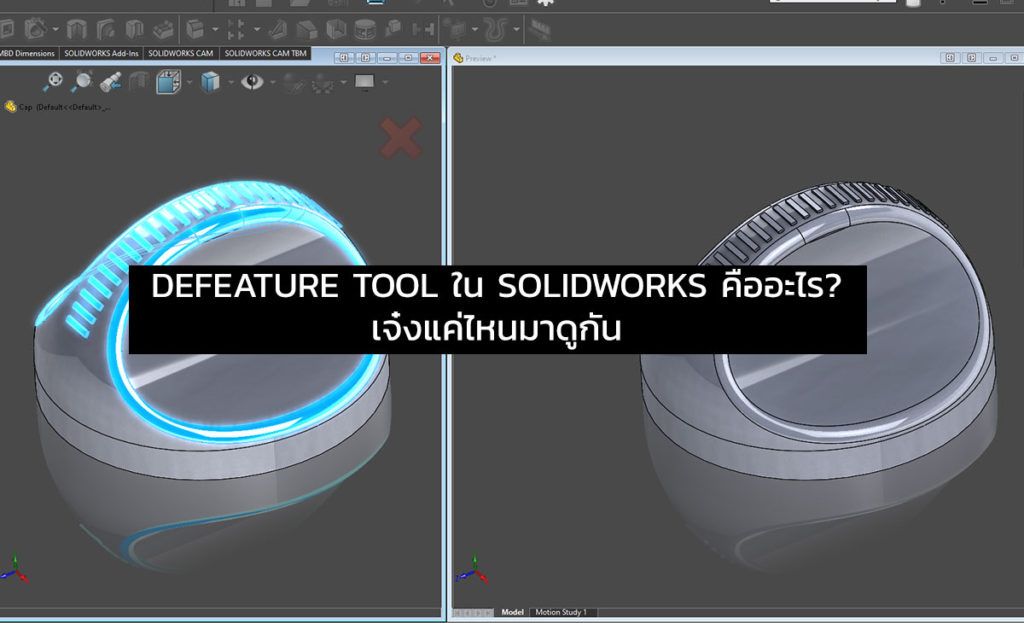Expand the Hide/Show Items dropdown arrow

272,82
